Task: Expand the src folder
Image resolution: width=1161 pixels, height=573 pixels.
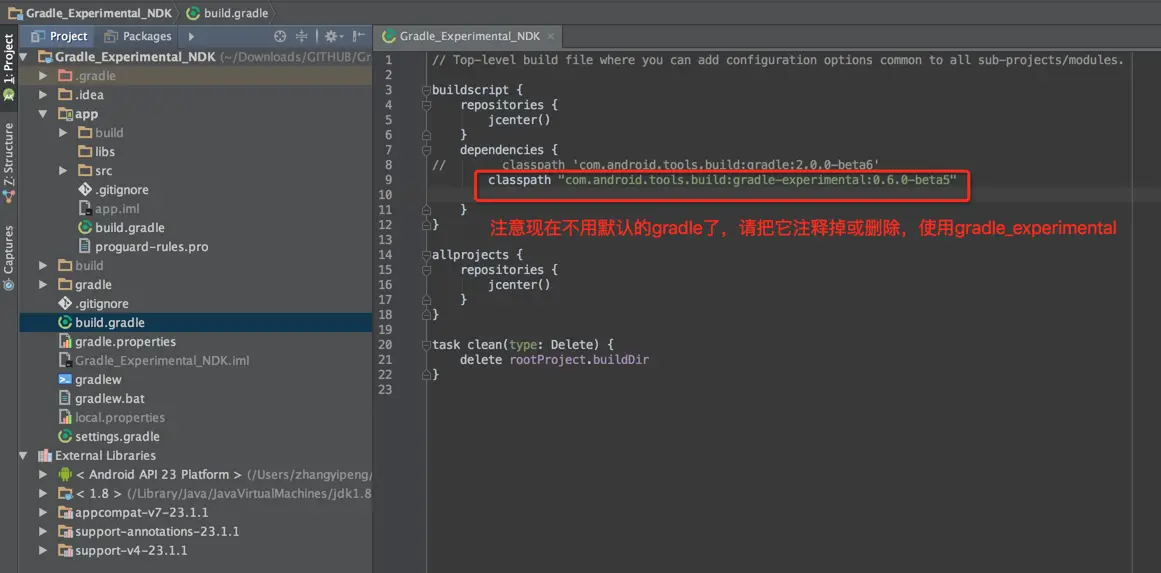Action: click(63, 171)
